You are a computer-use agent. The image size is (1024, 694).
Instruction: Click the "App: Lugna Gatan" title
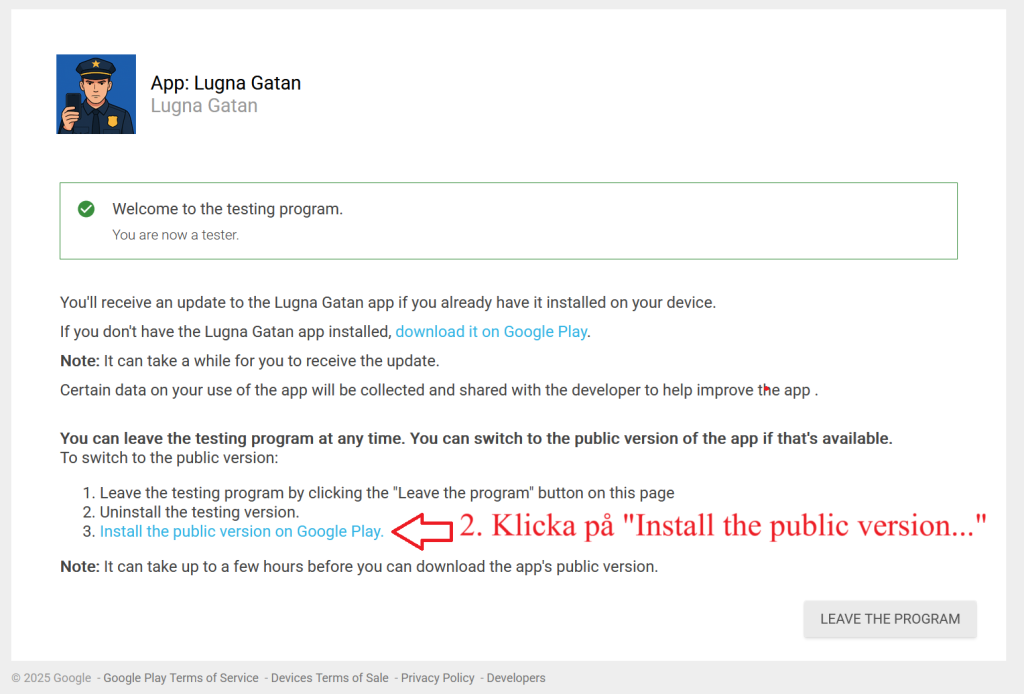pos(225,83)
